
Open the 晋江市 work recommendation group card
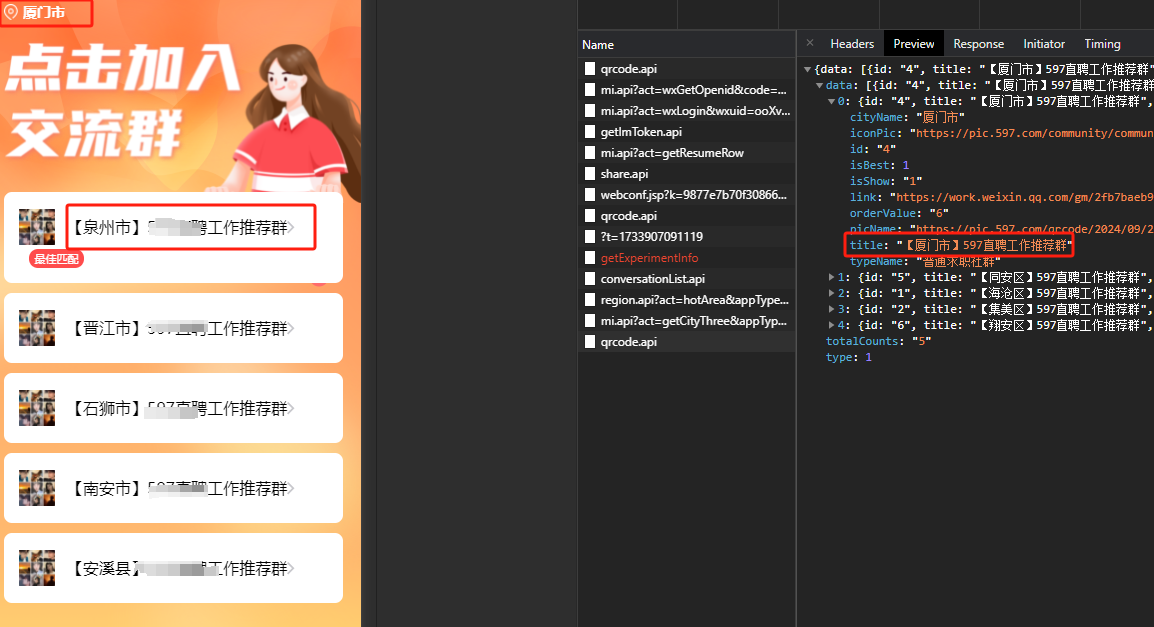174,327
